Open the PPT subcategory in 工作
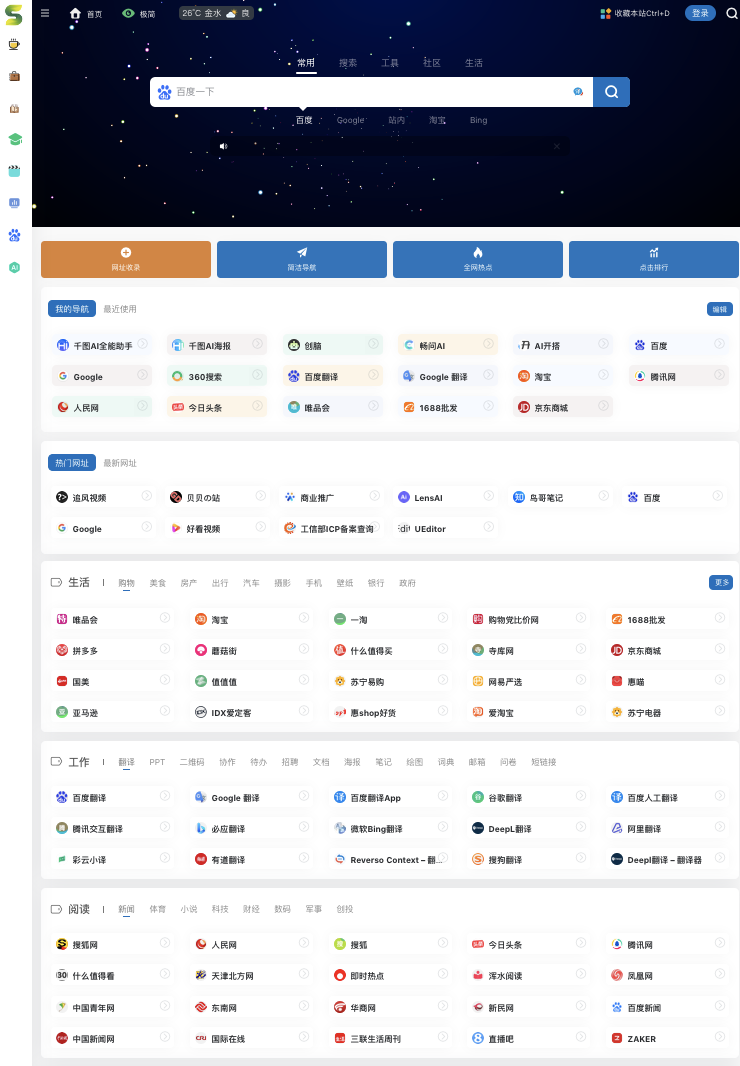 click(157, 762)
